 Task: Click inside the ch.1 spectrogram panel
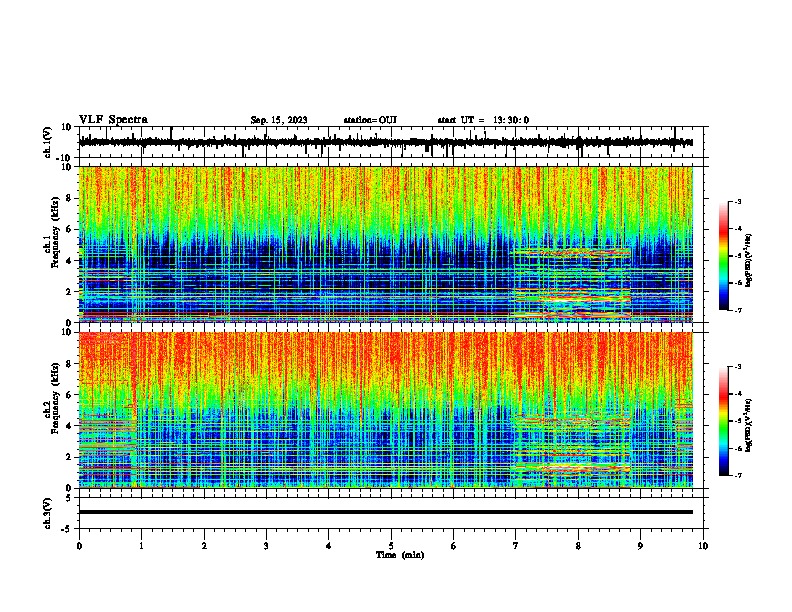tap(385, 244)
